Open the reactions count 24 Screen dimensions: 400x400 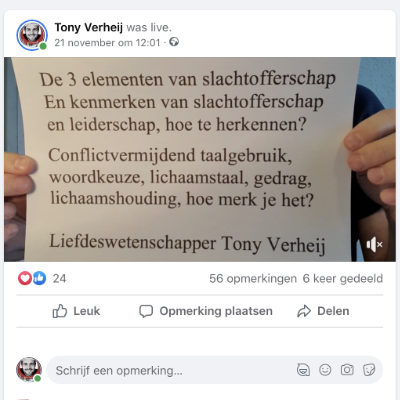pos(59,278)
